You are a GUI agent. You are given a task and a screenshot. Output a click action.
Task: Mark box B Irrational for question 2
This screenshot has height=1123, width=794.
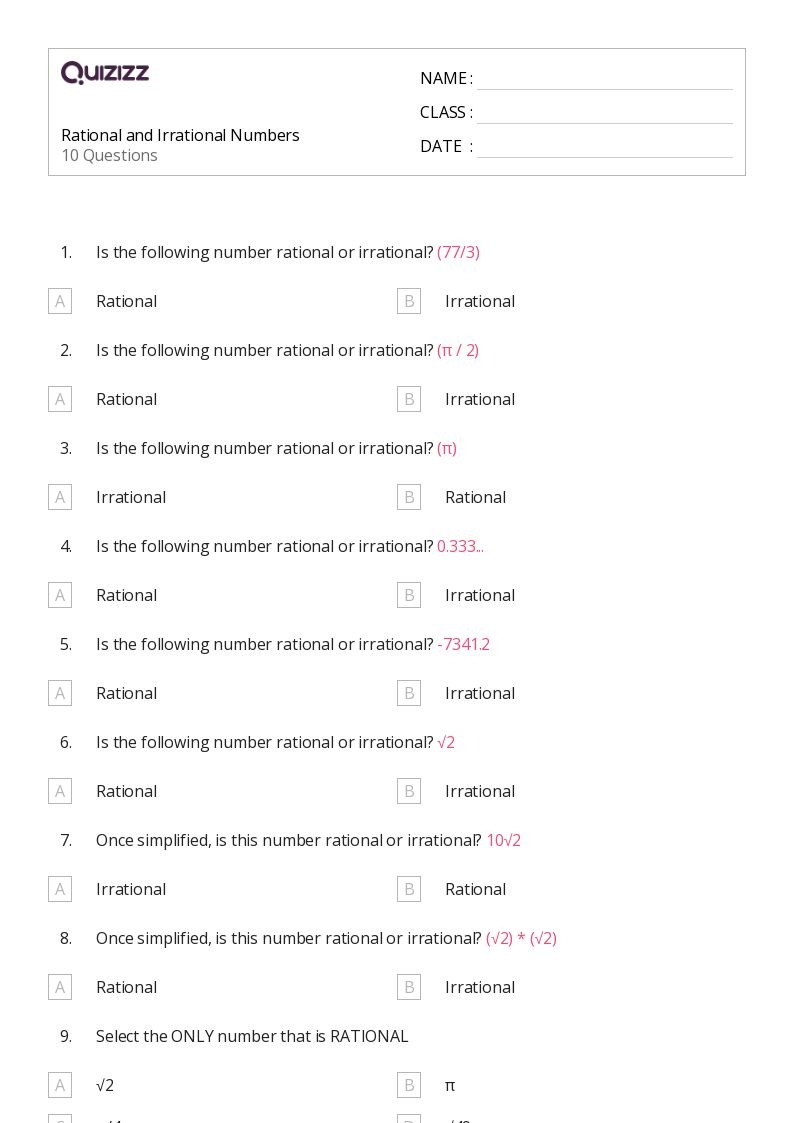coord(409,399)
